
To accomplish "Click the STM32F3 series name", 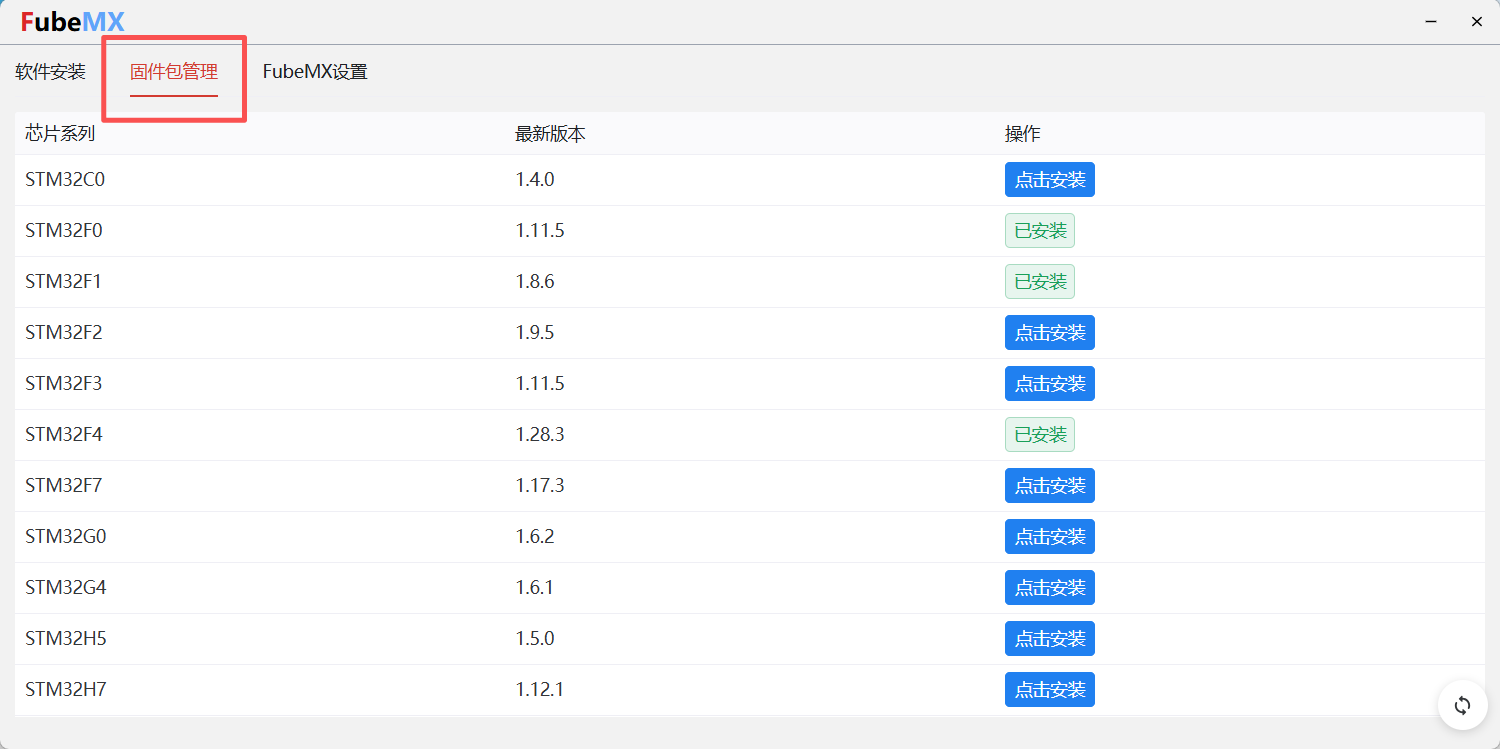I will click(x=64, y=384).
